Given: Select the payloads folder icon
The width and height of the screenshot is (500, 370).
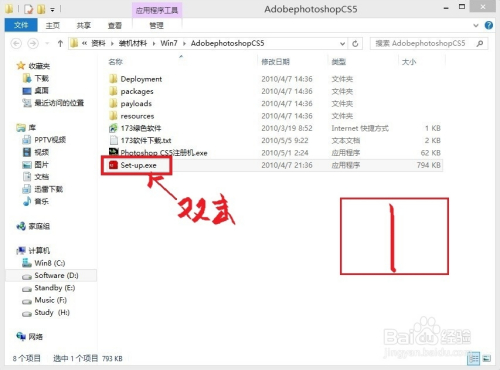Looking at the screenshot, I should click(113, 104).
